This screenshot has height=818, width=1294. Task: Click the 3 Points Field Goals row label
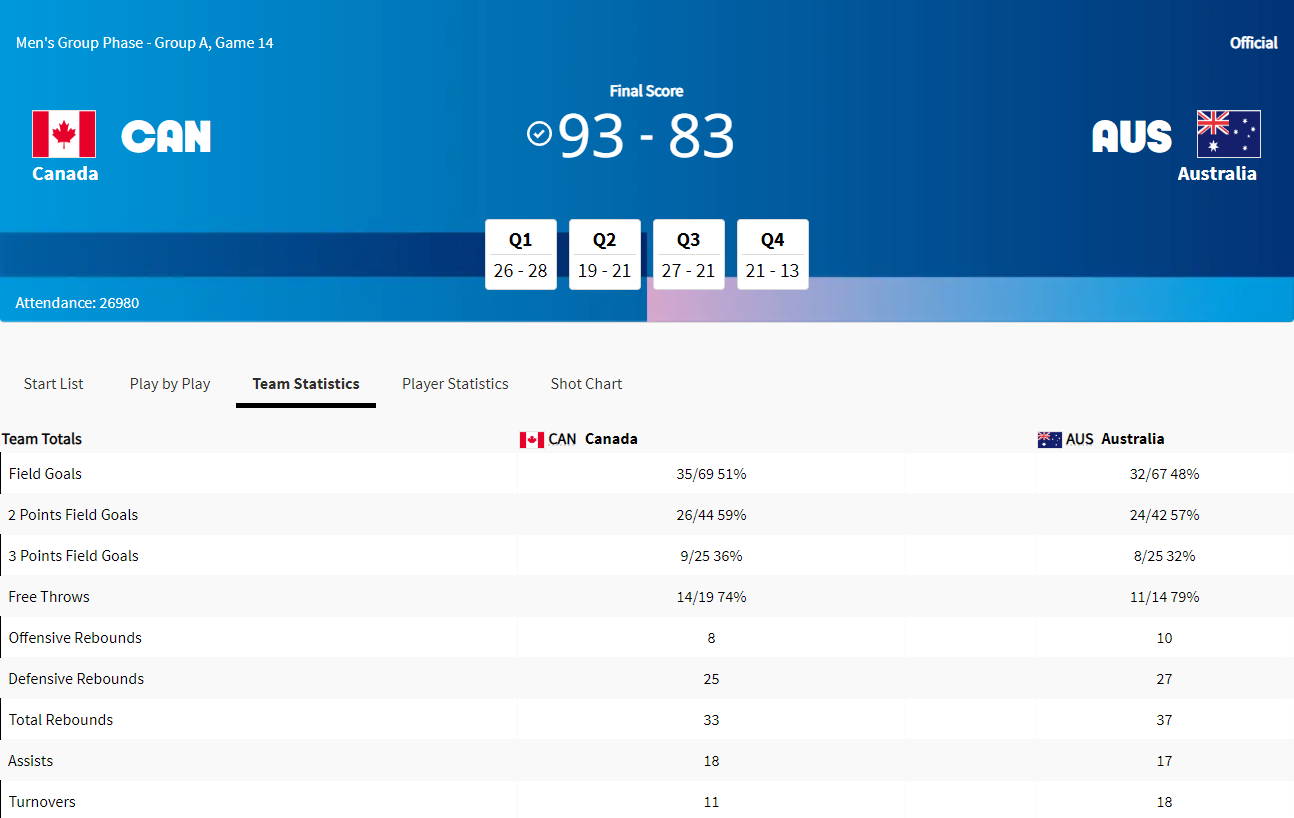tap(73, 556)
